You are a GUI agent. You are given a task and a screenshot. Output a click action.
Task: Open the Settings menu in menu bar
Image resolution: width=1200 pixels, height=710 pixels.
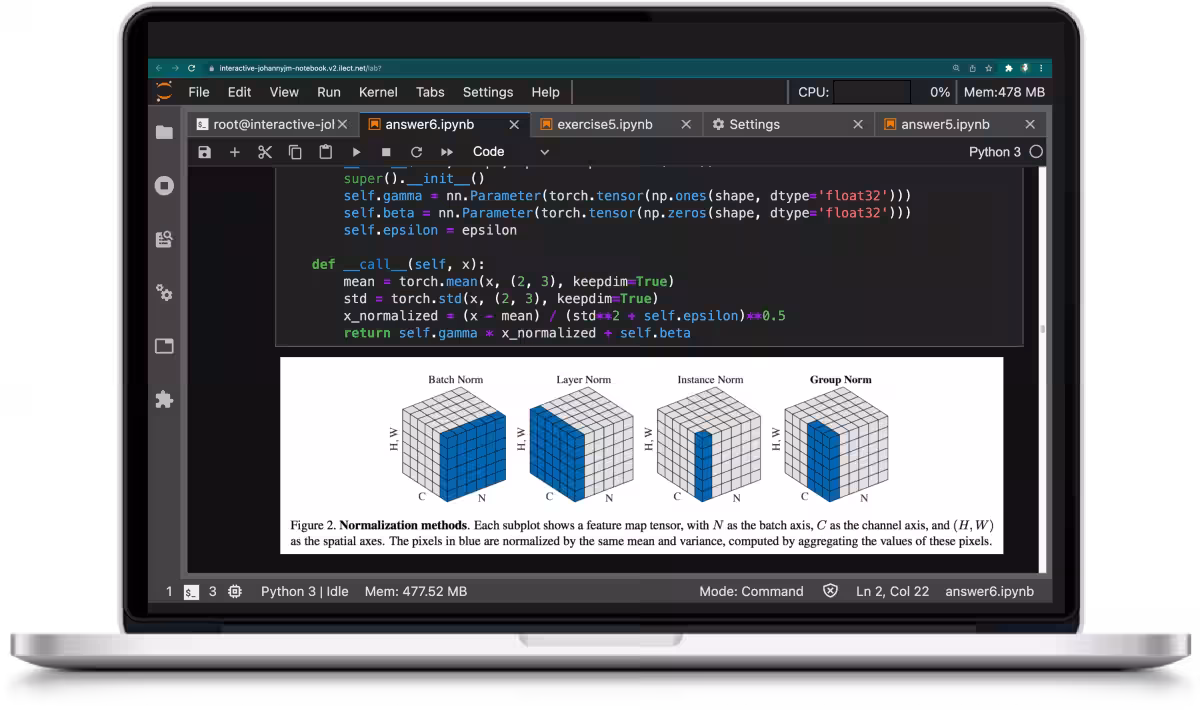pos(488,92)
